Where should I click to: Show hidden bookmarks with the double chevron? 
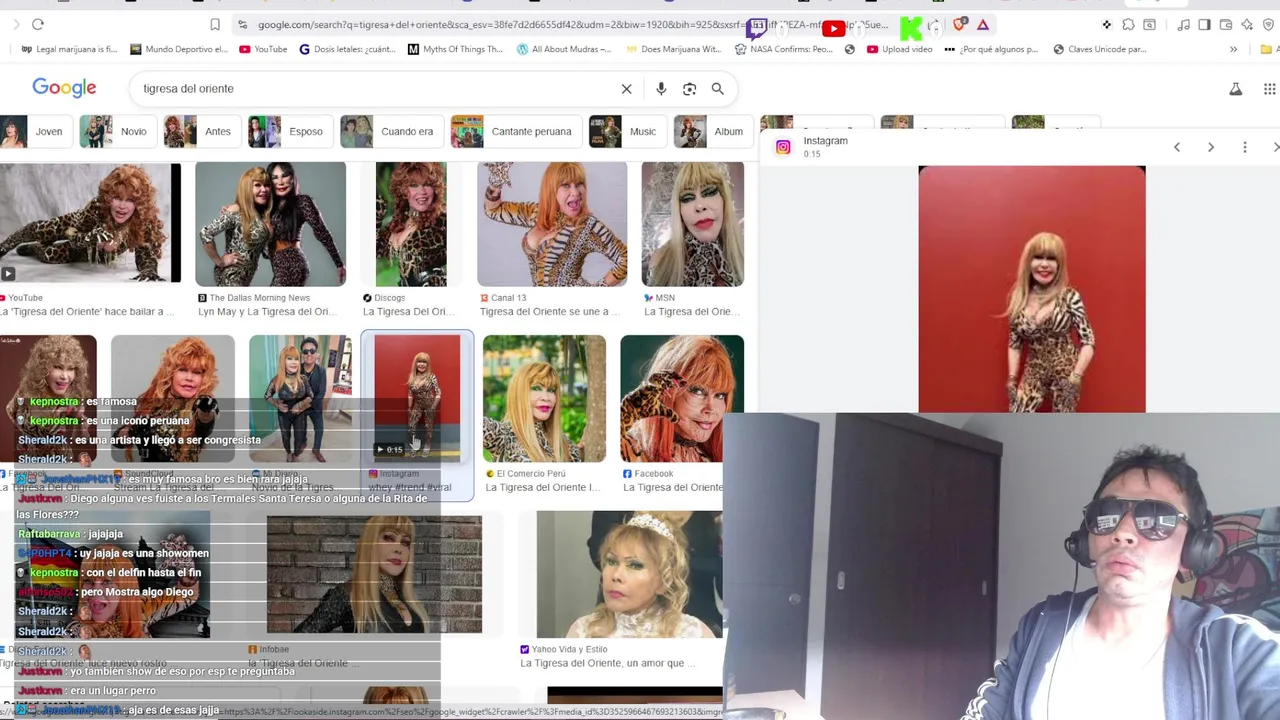click(x=1233, y=49)
